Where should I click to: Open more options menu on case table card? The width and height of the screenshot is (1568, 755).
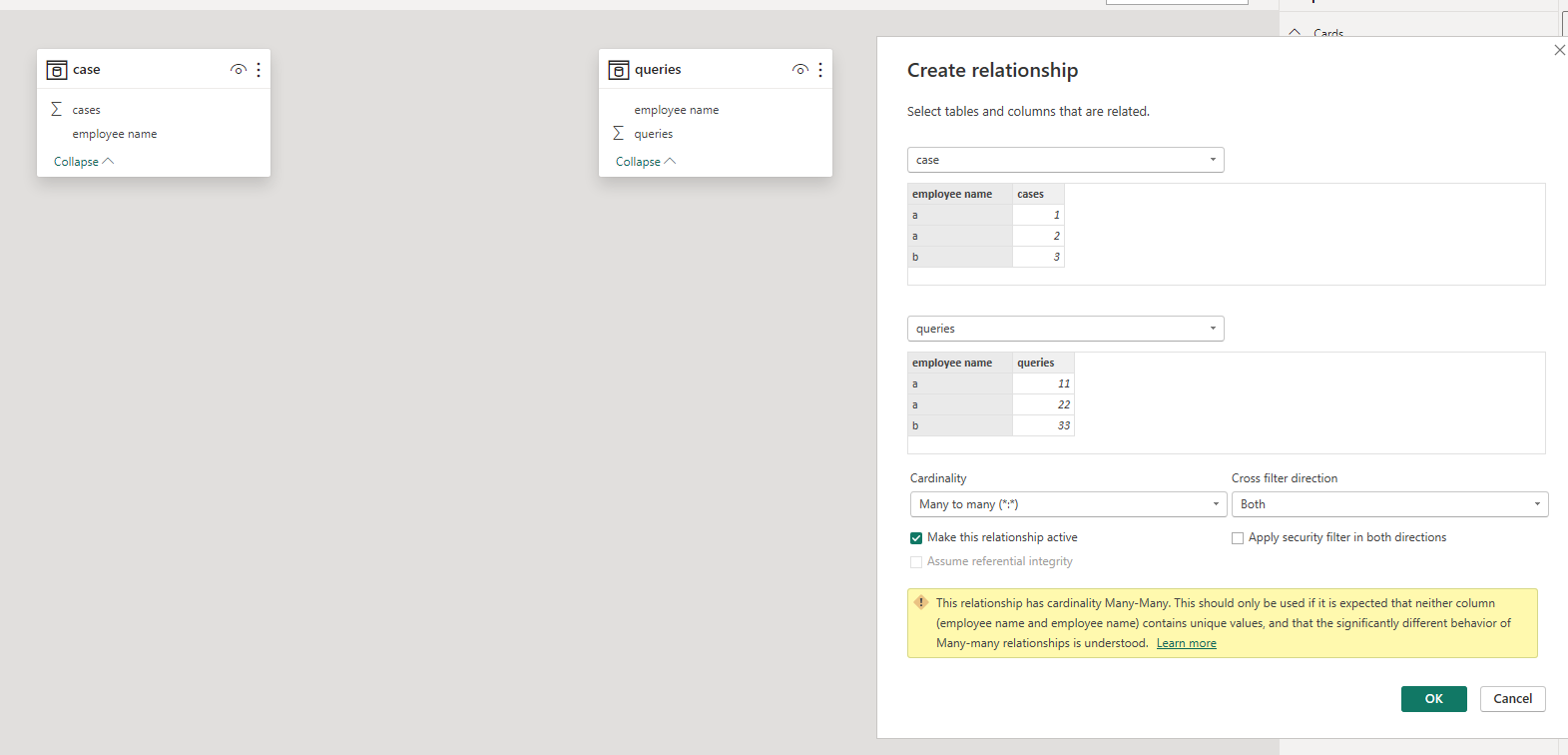(x=259, y=70)
